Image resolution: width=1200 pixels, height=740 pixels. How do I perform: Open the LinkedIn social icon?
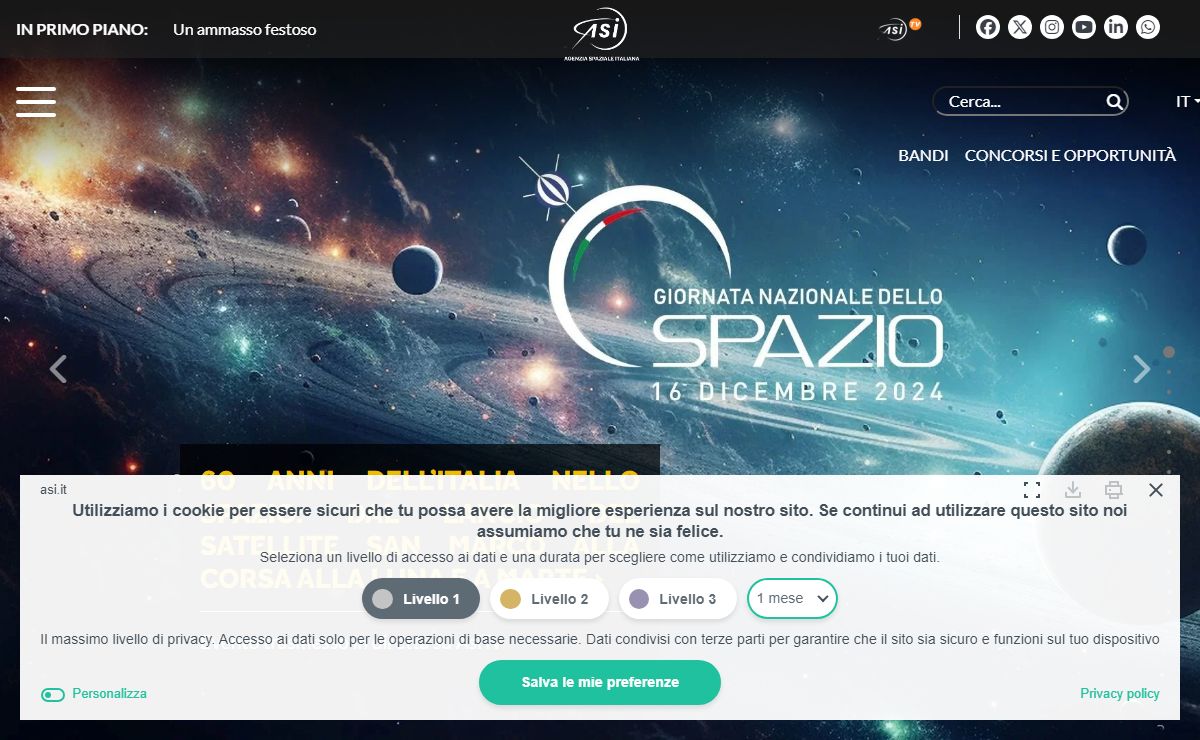pyautogui.click(x=1116, y=27)
